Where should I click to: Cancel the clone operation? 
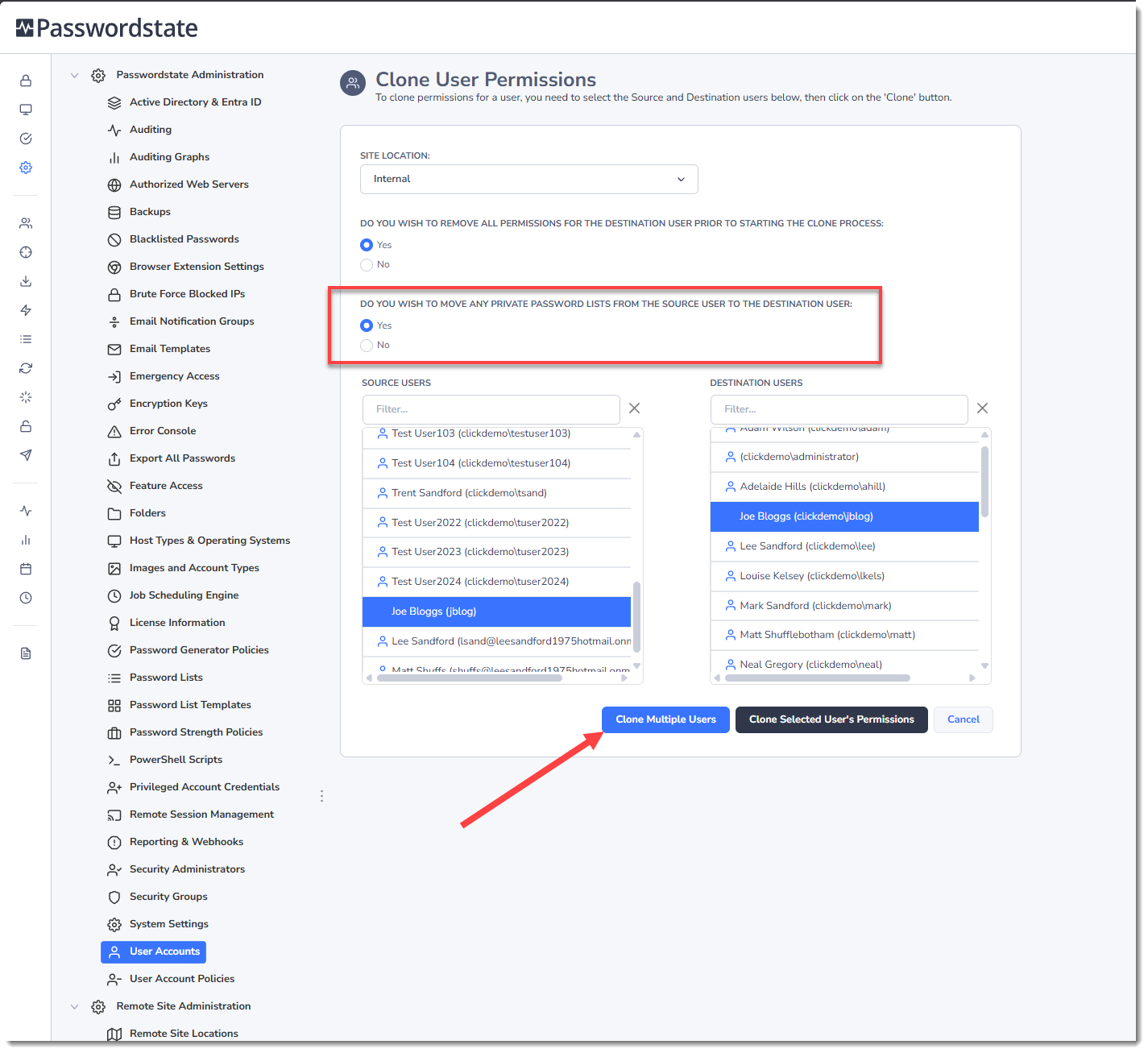tap(964, 719)
